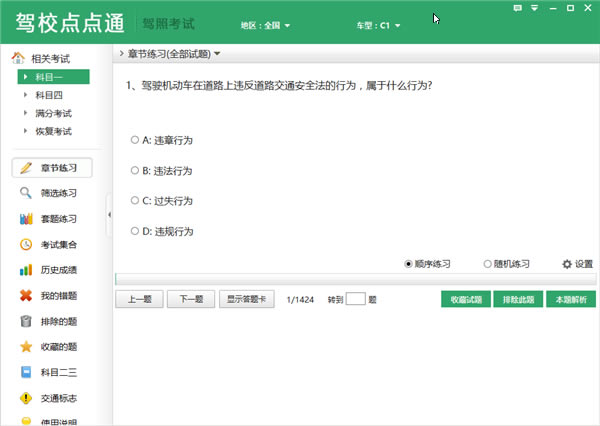Viewport: 600px width, 426px height.
Task: Click the star icon for 收藏的题
Action: pos(26,347)
